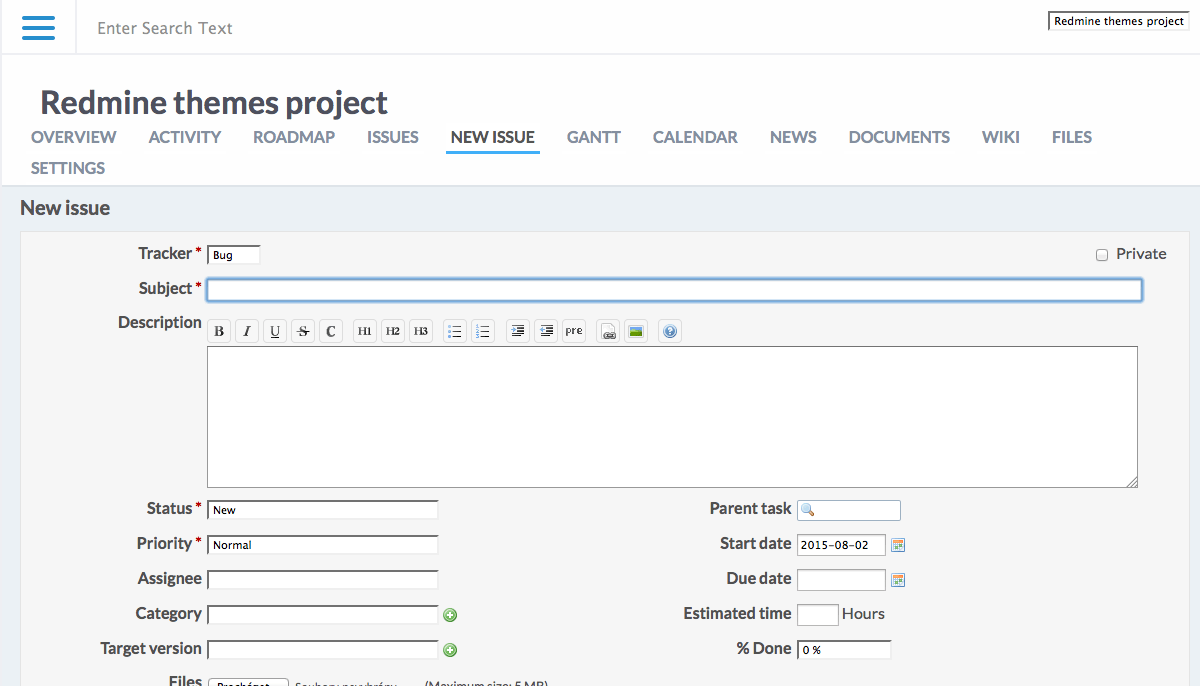
Task: Open the % Done dropdown
Action: click(x=844, y=650)
